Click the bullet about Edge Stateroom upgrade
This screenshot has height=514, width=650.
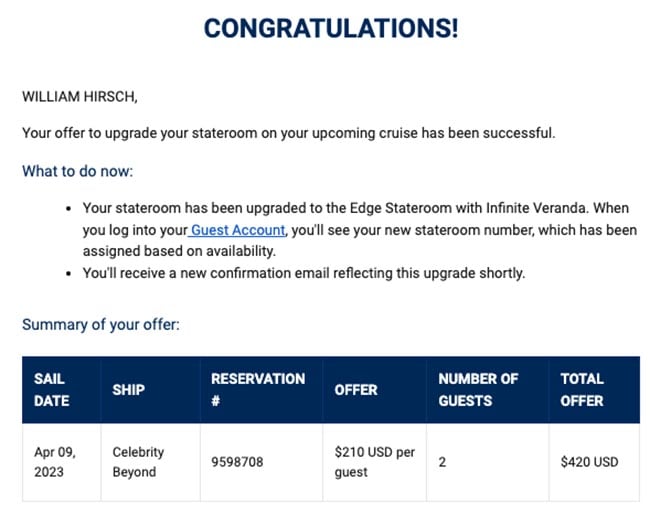[359, 230]
